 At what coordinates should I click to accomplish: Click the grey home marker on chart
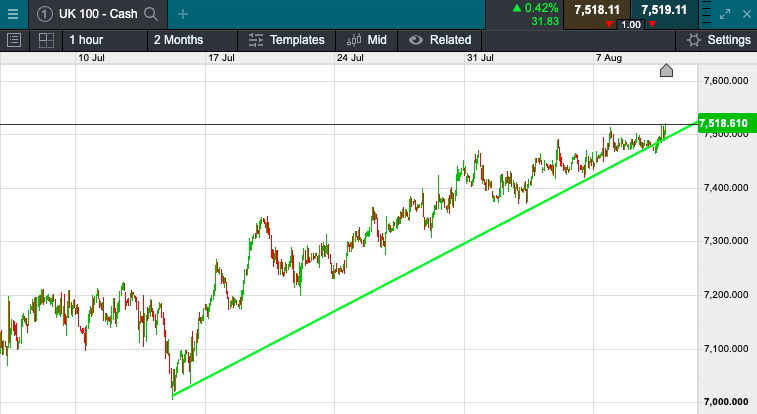click(x=666, y=70)
